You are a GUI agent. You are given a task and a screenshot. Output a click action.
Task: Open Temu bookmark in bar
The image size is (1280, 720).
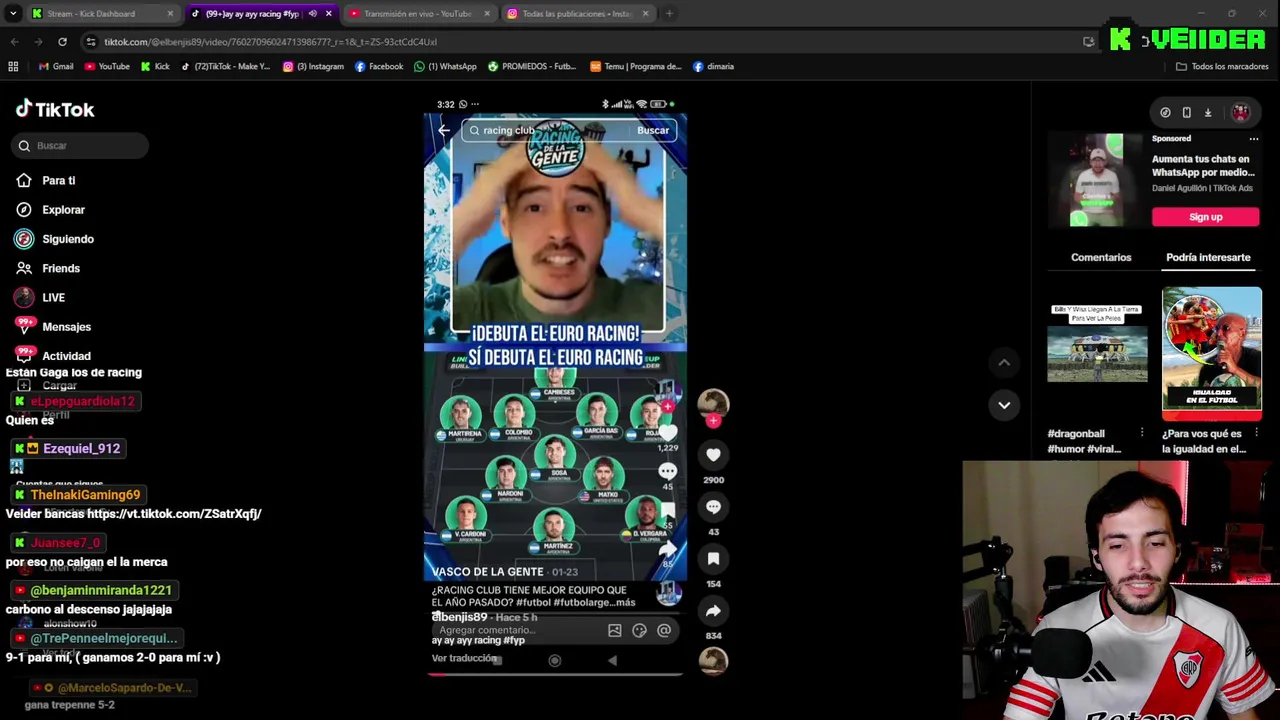(x=635, y=67)
